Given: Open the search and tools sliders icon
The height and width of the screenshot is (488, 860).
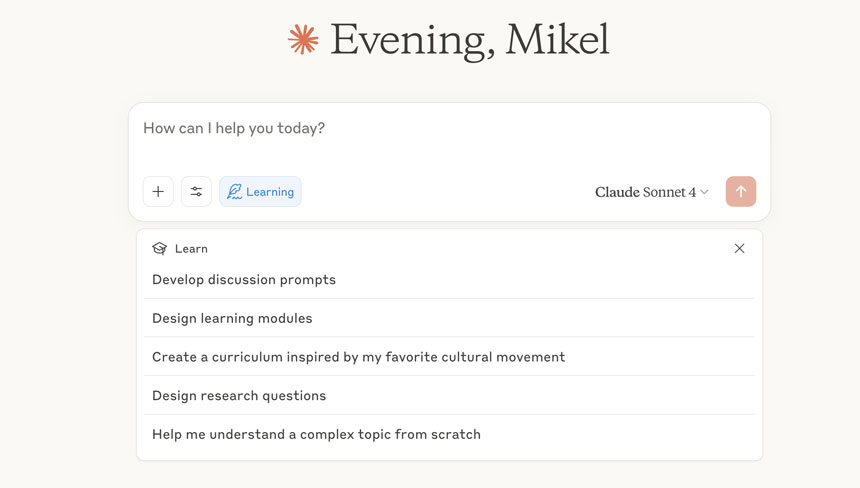Looking at the screenshot, I should [x=196, y=191].
